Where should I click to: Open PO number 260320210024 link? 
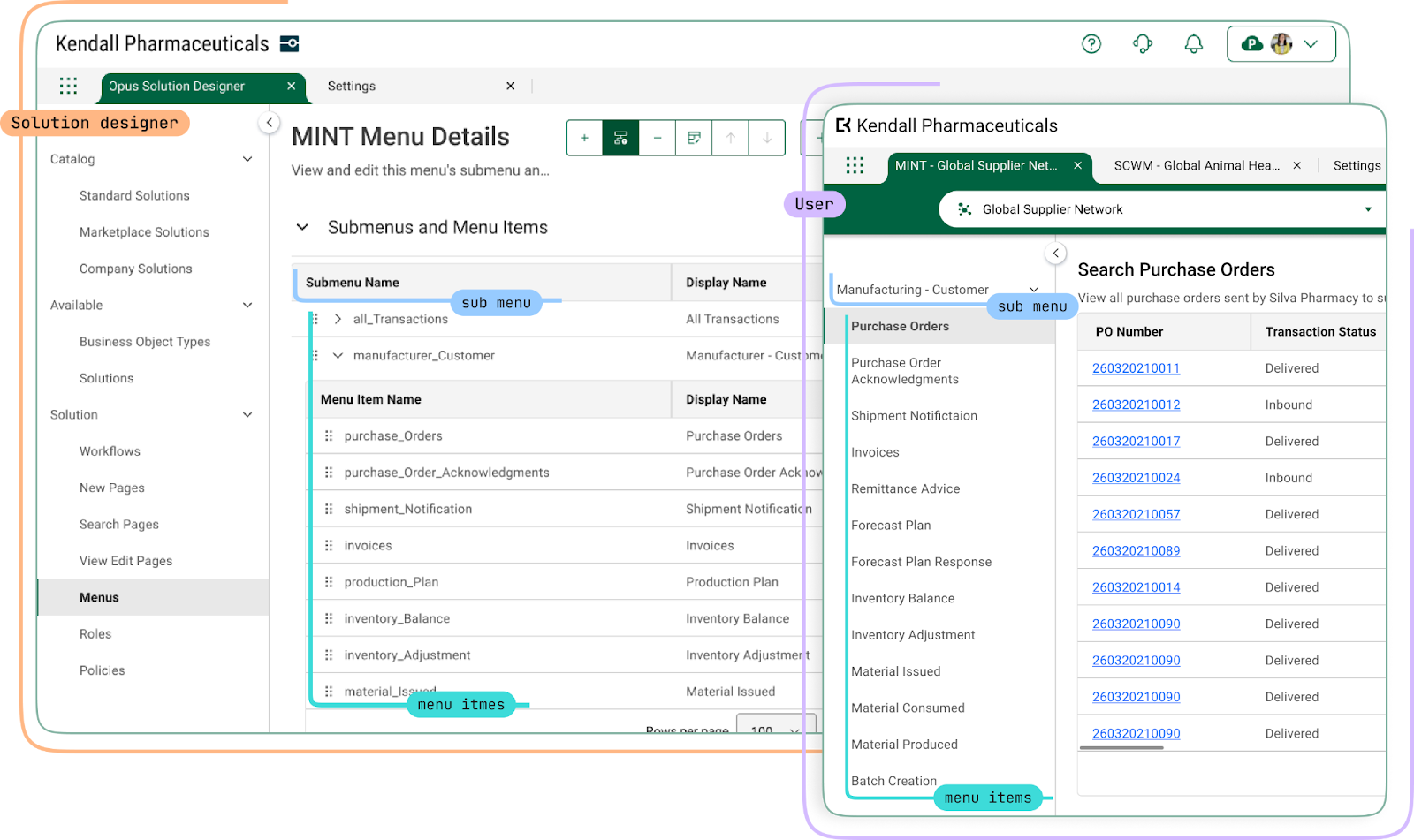1136,478
